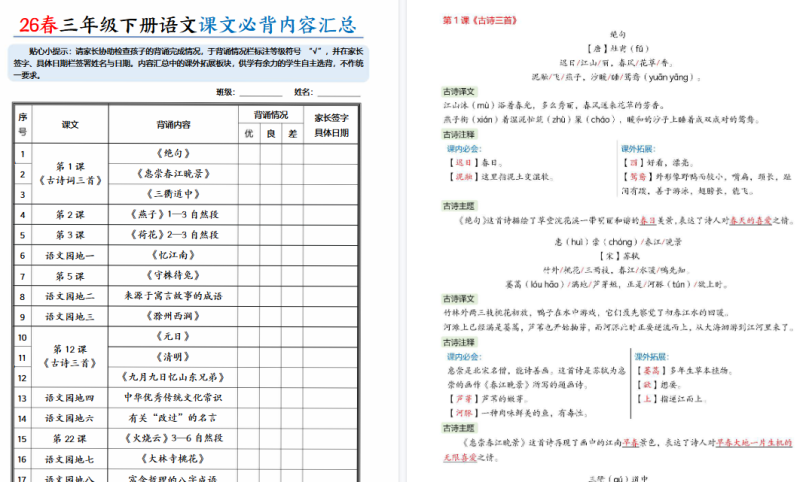Select the 课文 header cell
The image size is (800, 482).
click(70, 124)
